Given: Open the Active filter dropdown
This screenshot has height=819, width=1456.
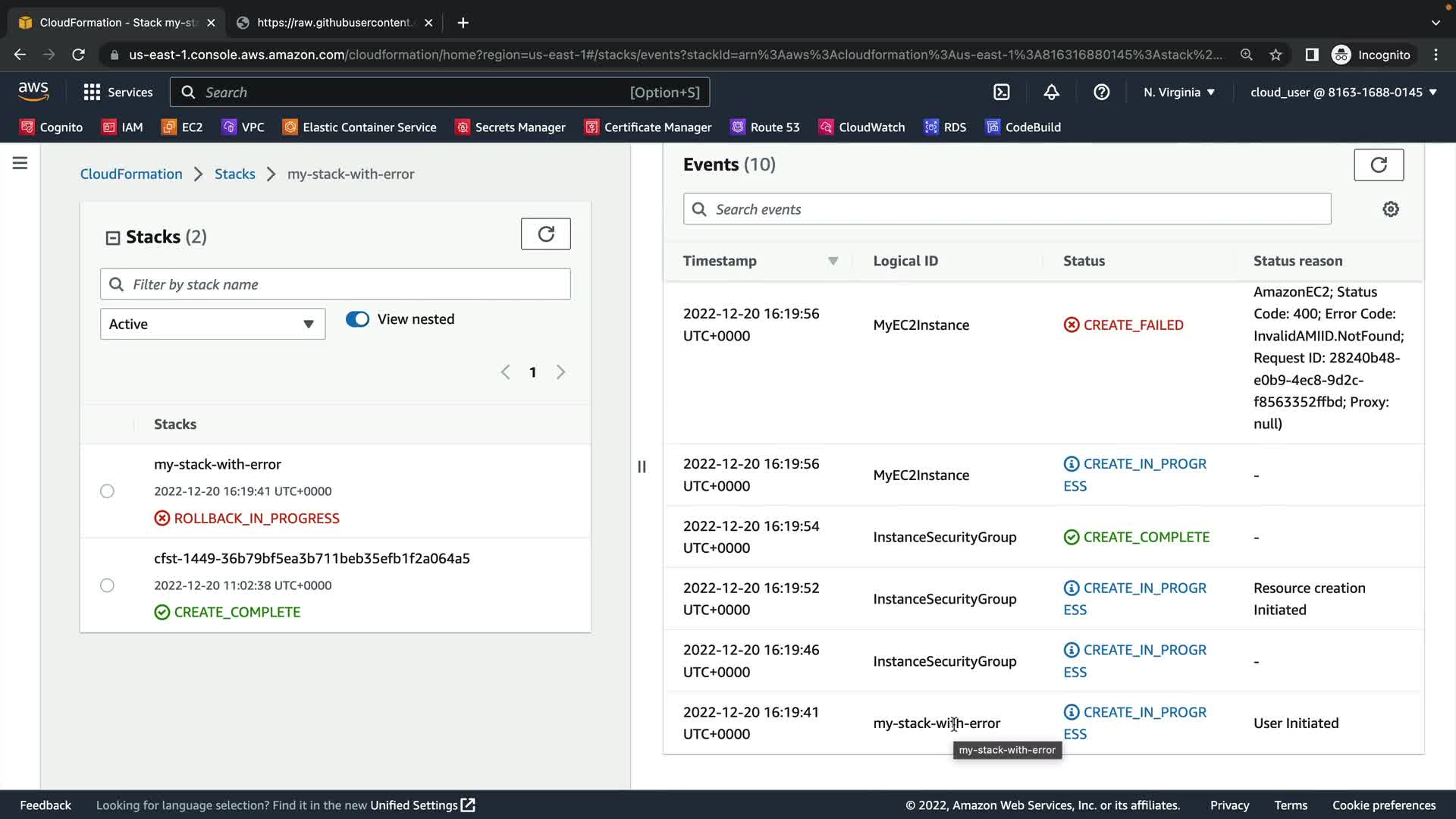Looking at the screenshot, I should tap(212, 324).
